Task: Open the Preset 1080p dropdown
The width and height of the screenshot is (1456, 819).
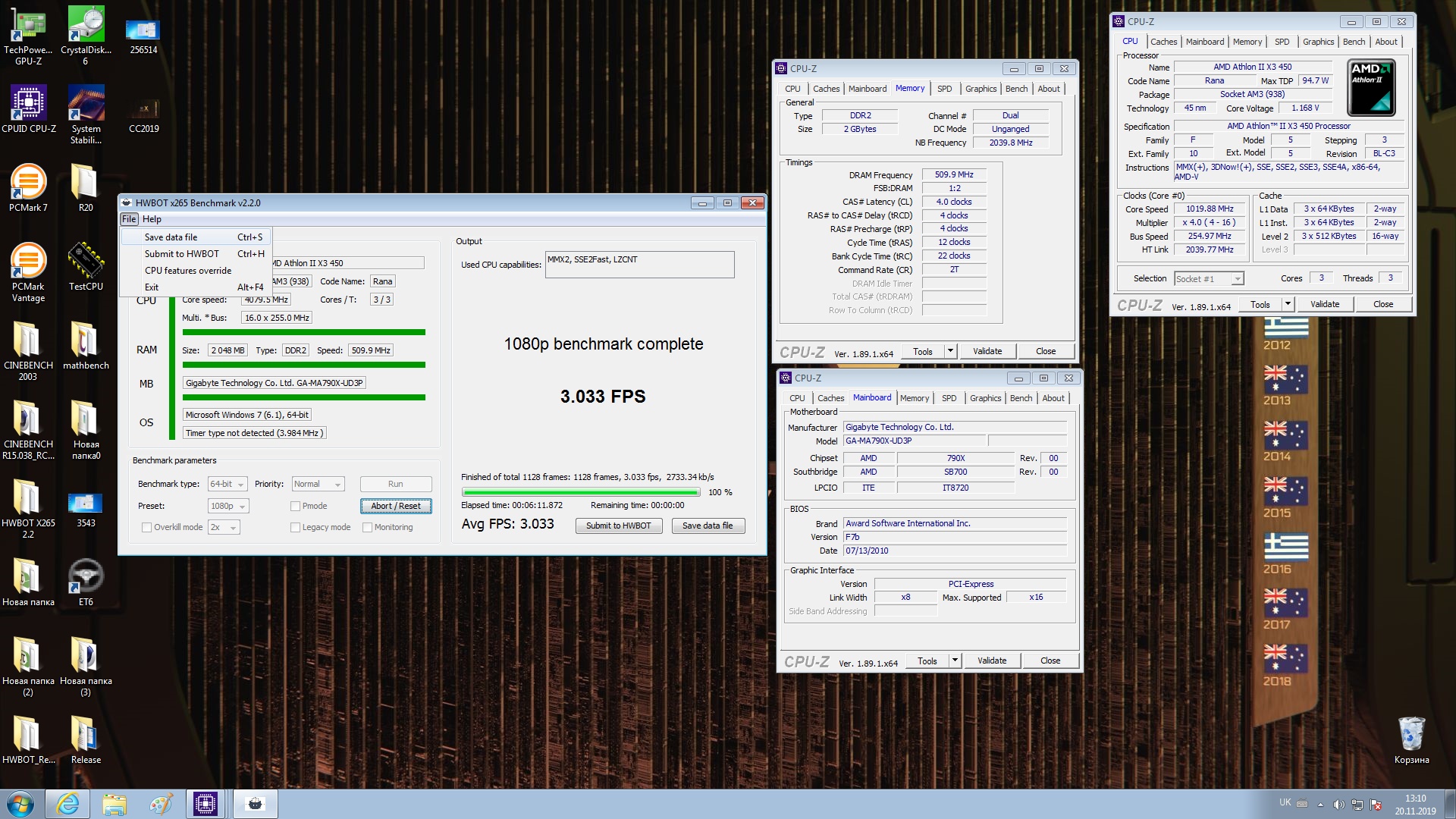Action: (228, 506)
